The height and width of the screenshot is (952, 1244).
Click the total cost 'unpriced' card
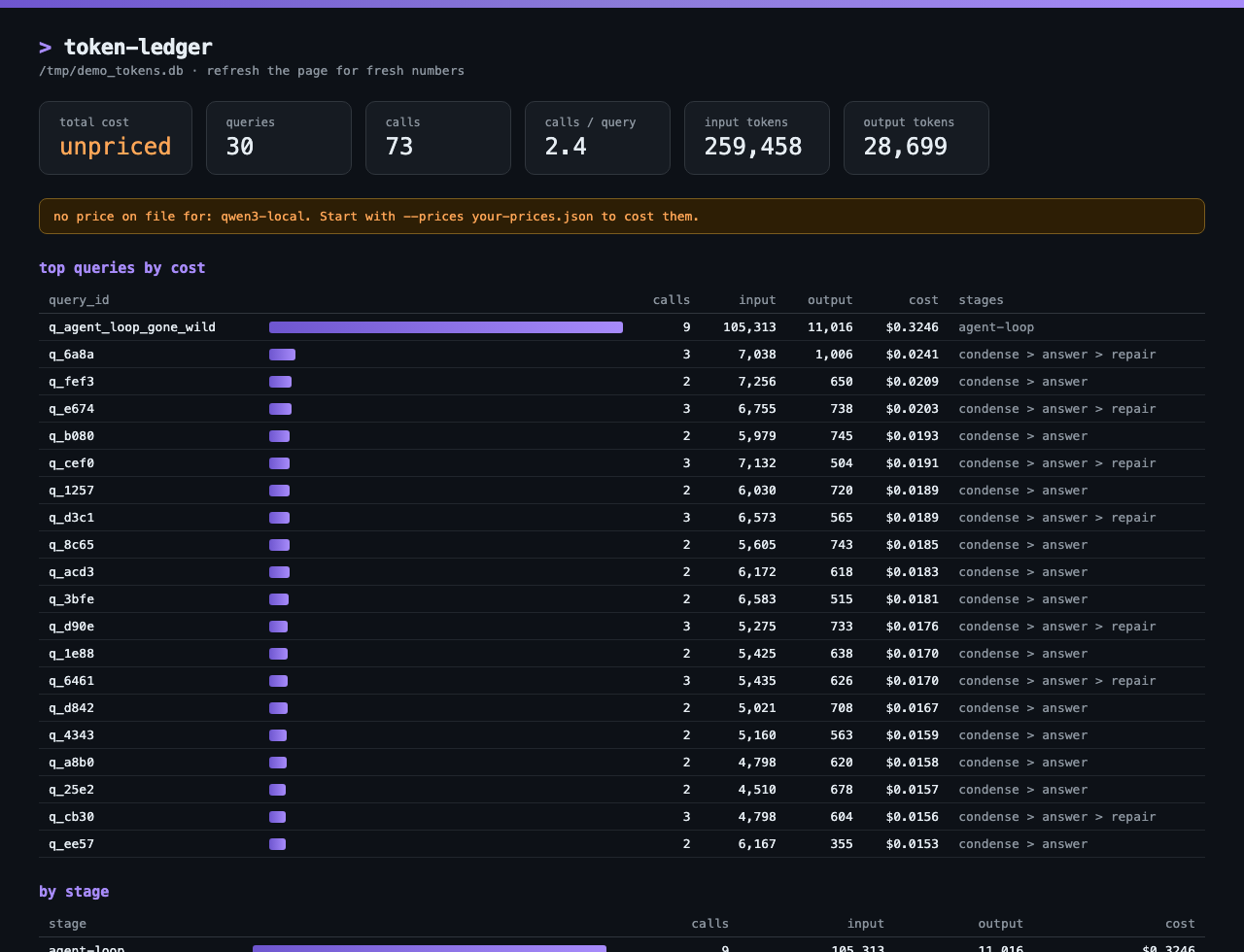116,138
